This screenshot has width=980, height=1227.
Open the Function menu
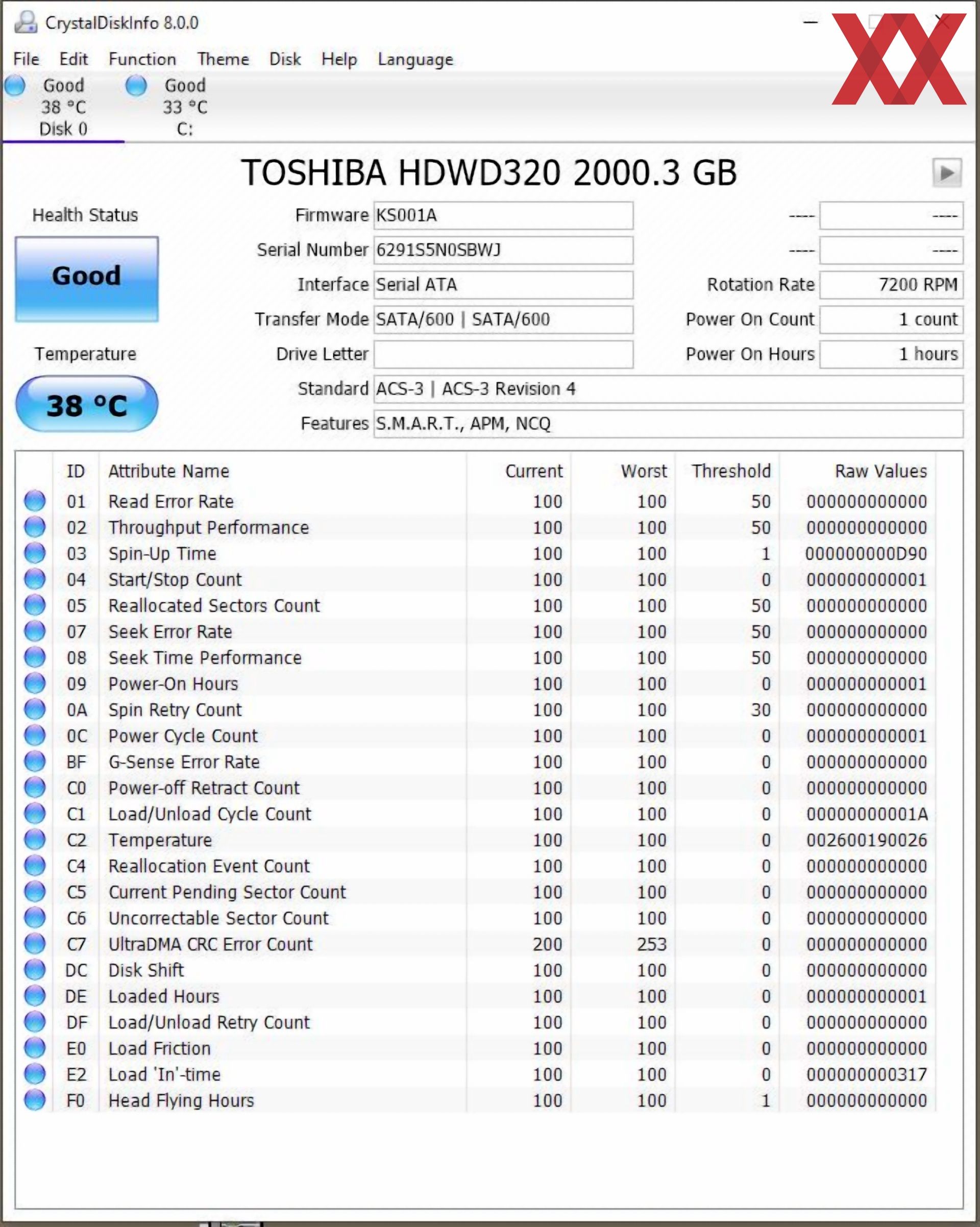pos(142,59)
